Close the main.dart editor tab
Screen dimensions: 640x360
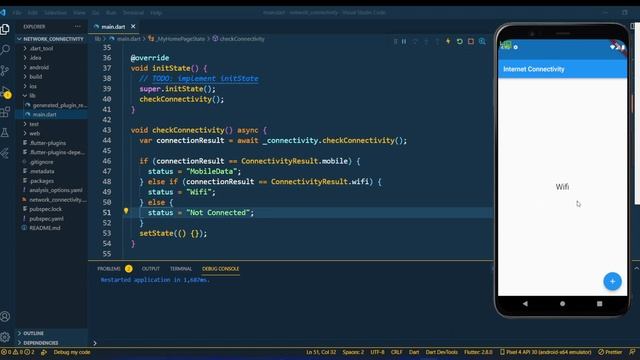click(133, 27)
